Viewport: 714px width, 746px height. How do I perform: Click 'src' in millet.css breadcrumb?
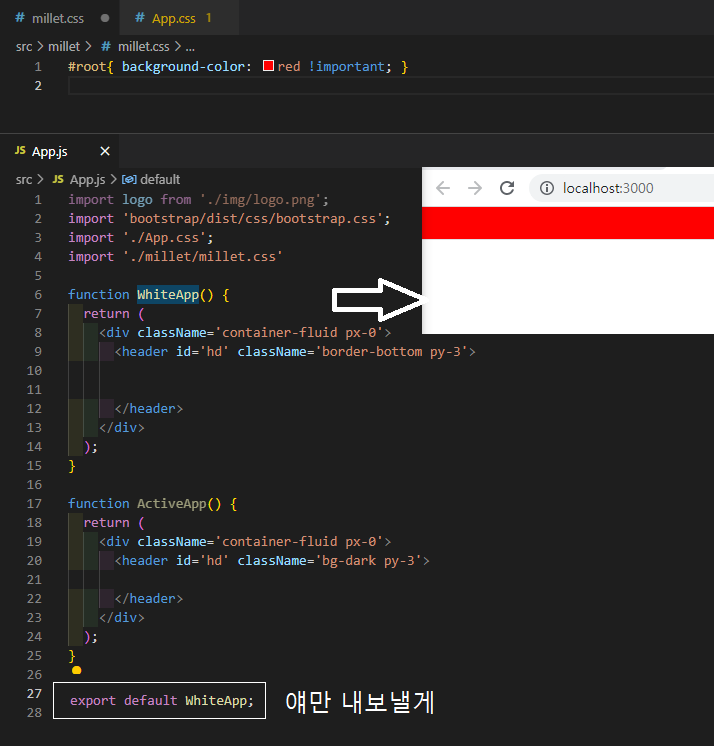(24, 47)
